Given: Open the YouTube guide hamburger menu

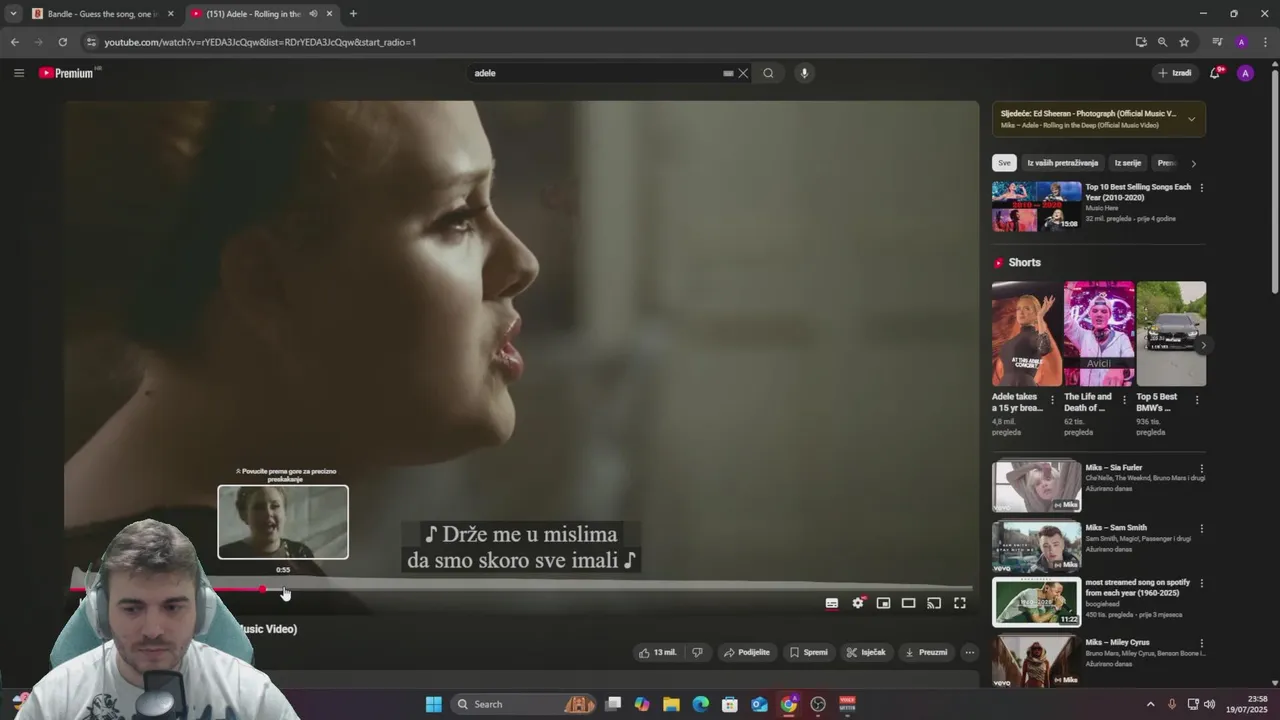Looking at the screenshot, I should 19,73.
